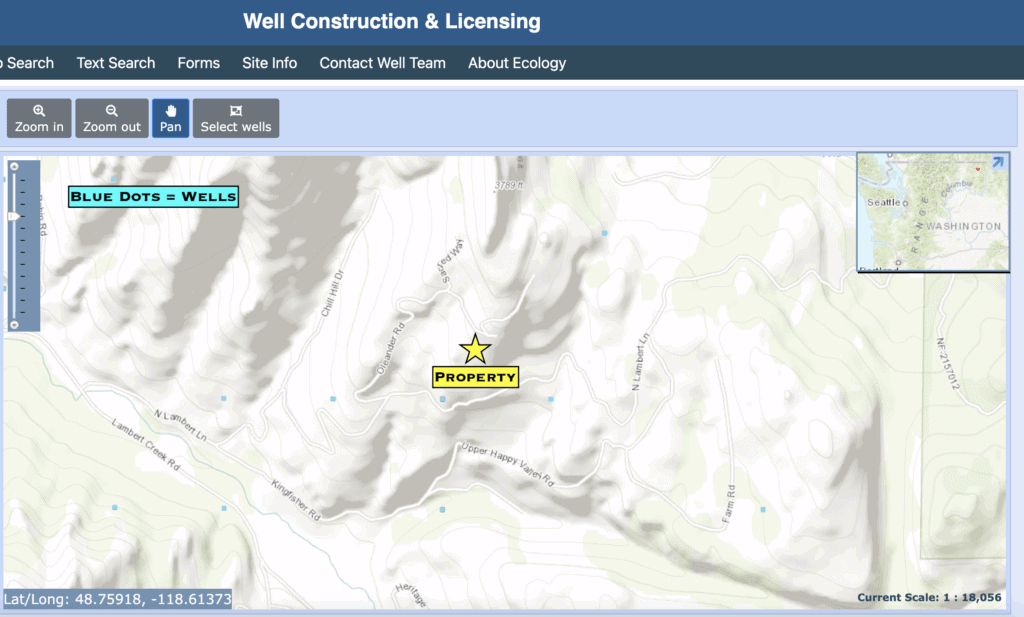Viewport: 1024px width, 617px height.
Task: Click the top button of zoom slider
Action: (x=14, y=168)
